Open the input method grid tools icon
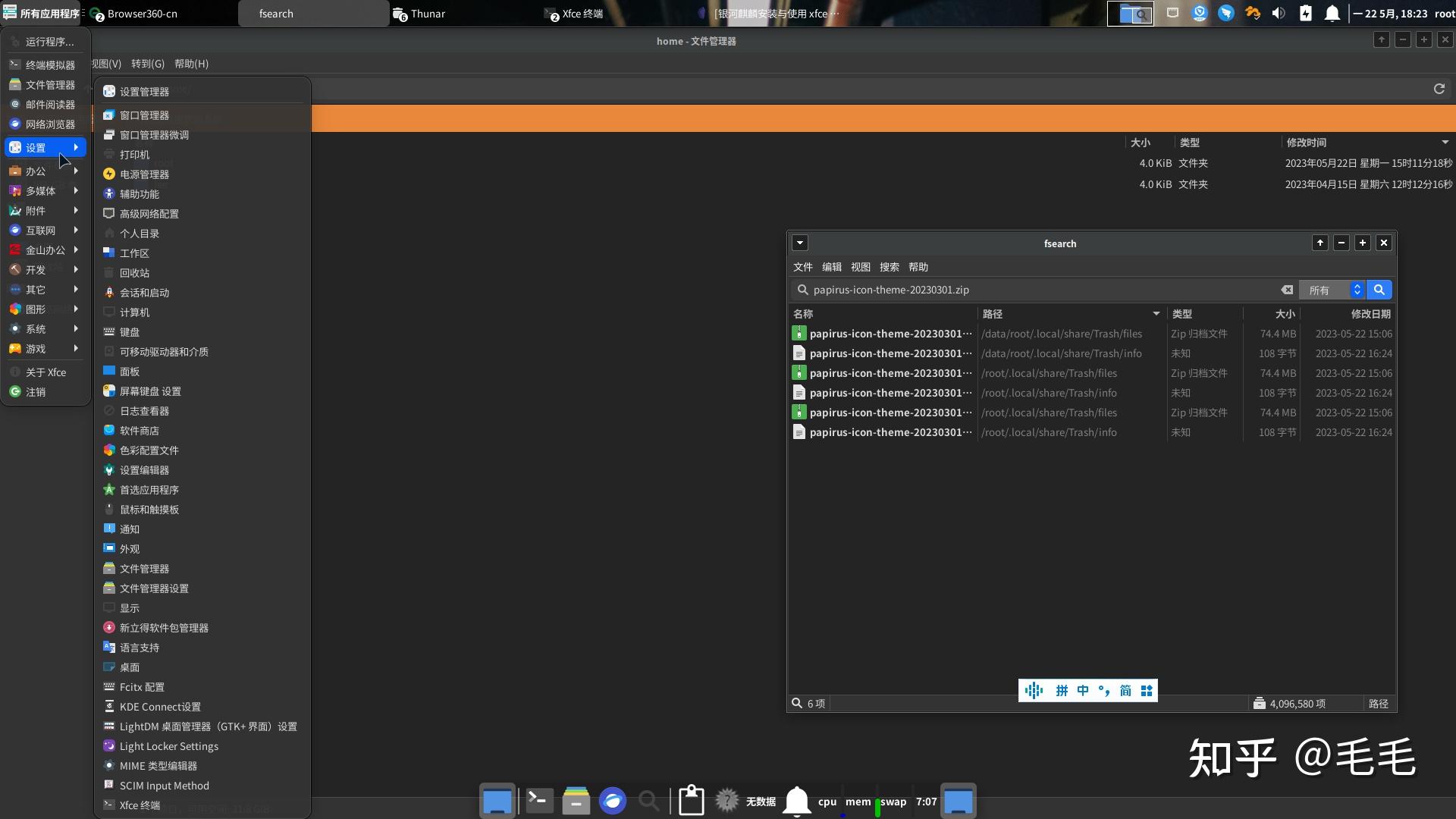This screenshot has width=1456, height=819. (x=1147, y=690)
